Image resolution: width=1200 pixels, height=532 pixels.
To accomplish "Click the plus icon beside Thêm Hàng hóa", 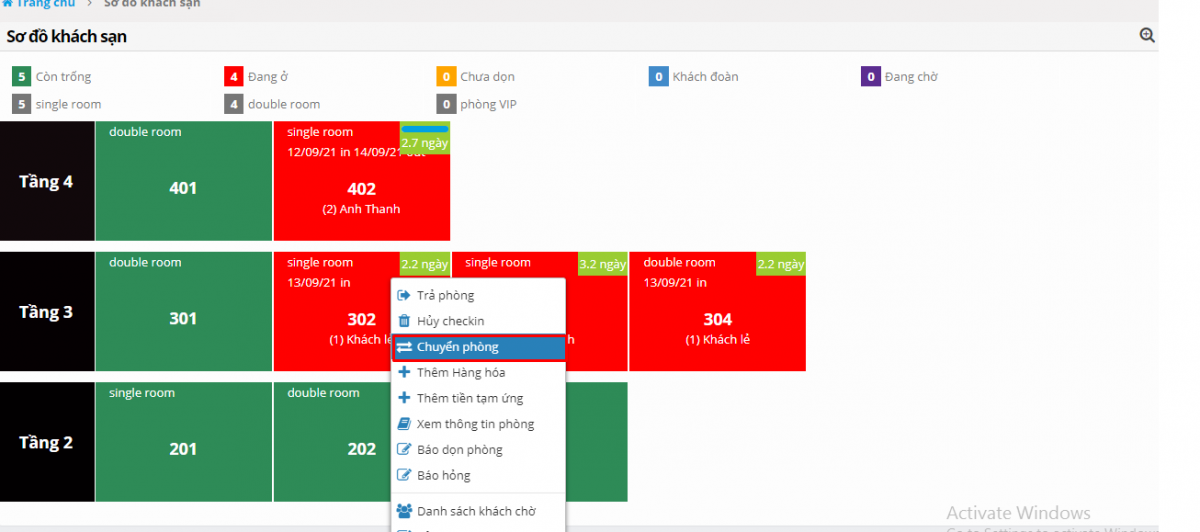I will tap(404, 372).
